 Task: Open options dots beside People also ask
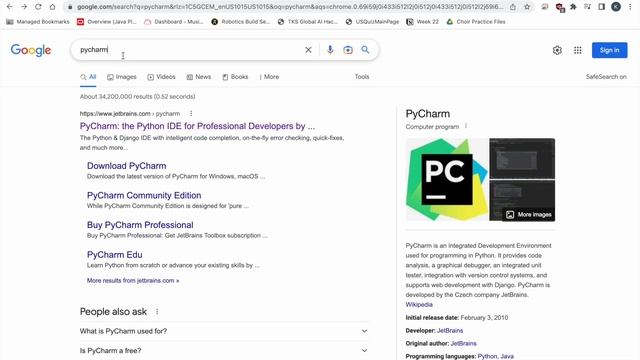(x=157, y=312)
